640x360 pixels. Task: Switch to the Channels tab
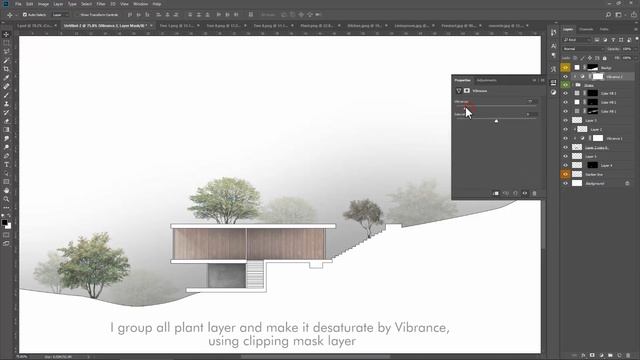pos(586,29)
